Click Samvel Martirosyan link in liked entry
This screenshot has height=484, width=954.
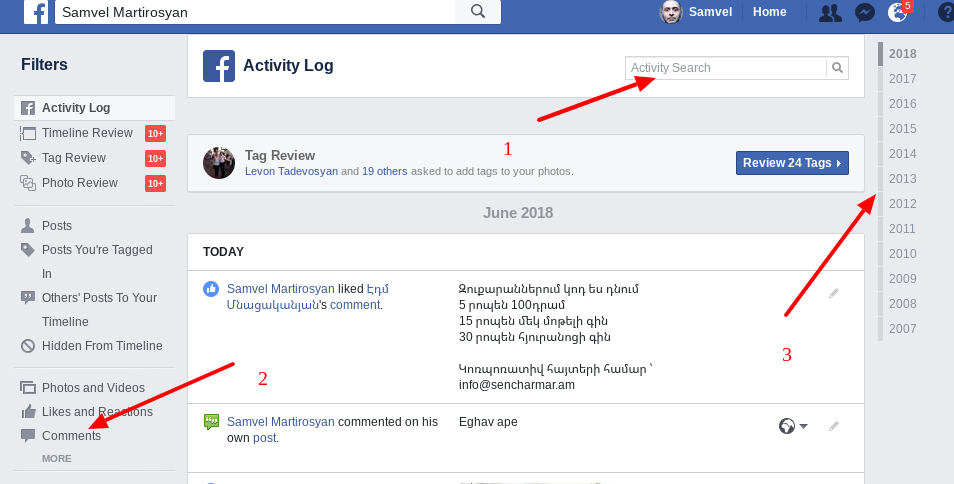280,289
